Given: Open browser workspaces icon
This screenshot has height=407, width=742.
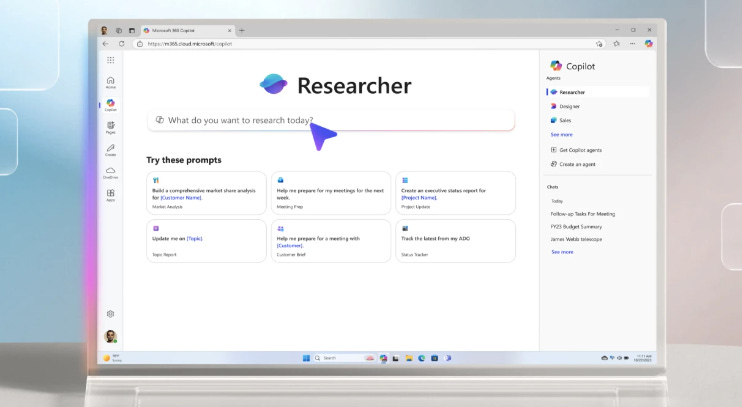Looking at the screenshot, I should click(119, 30).
